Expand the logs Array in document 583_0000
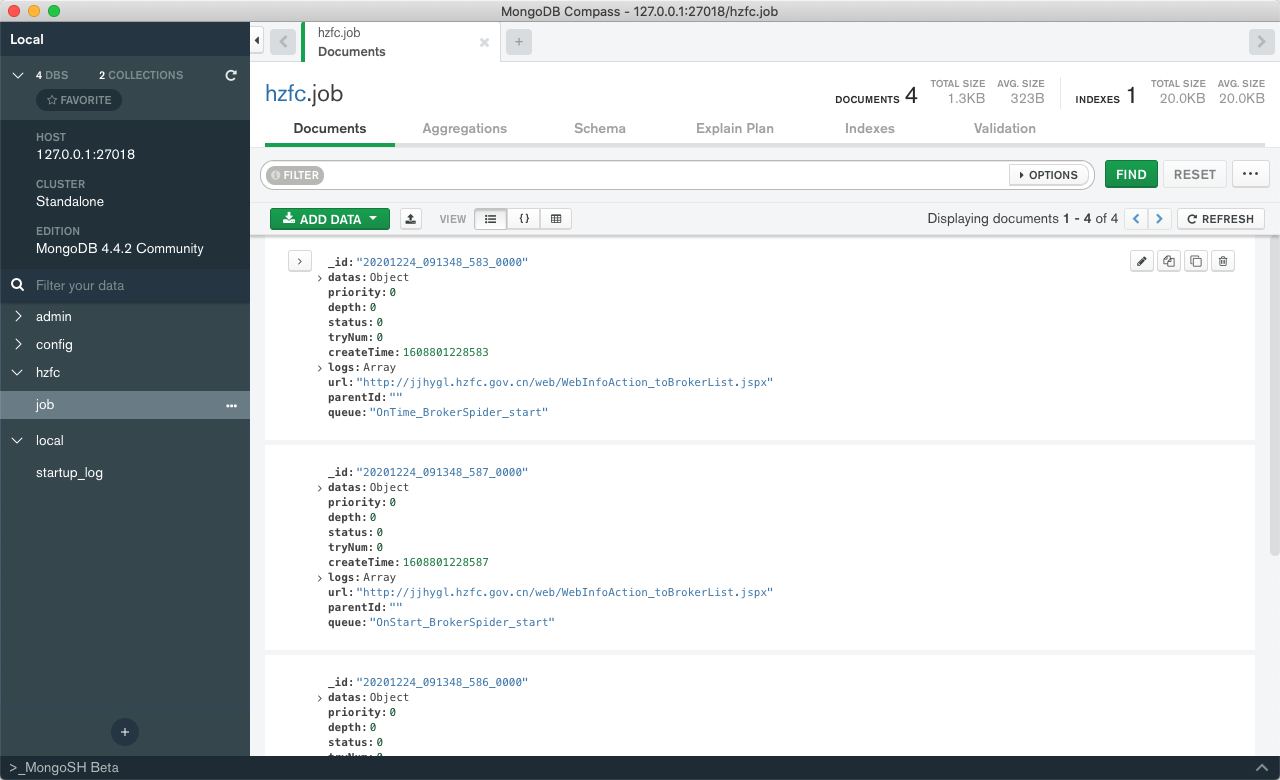 coord(320,368)
